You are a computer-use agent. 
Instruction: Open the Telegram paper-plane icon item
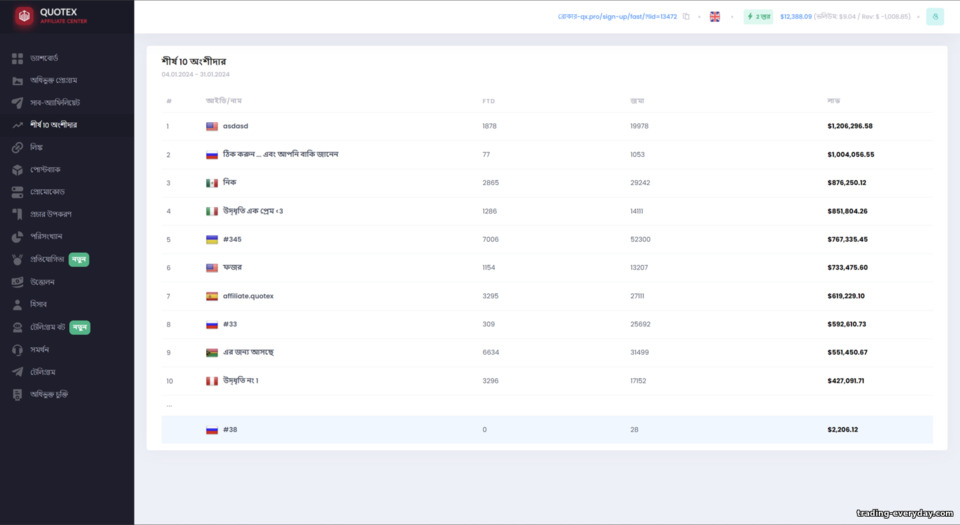(x=17, y=372)
